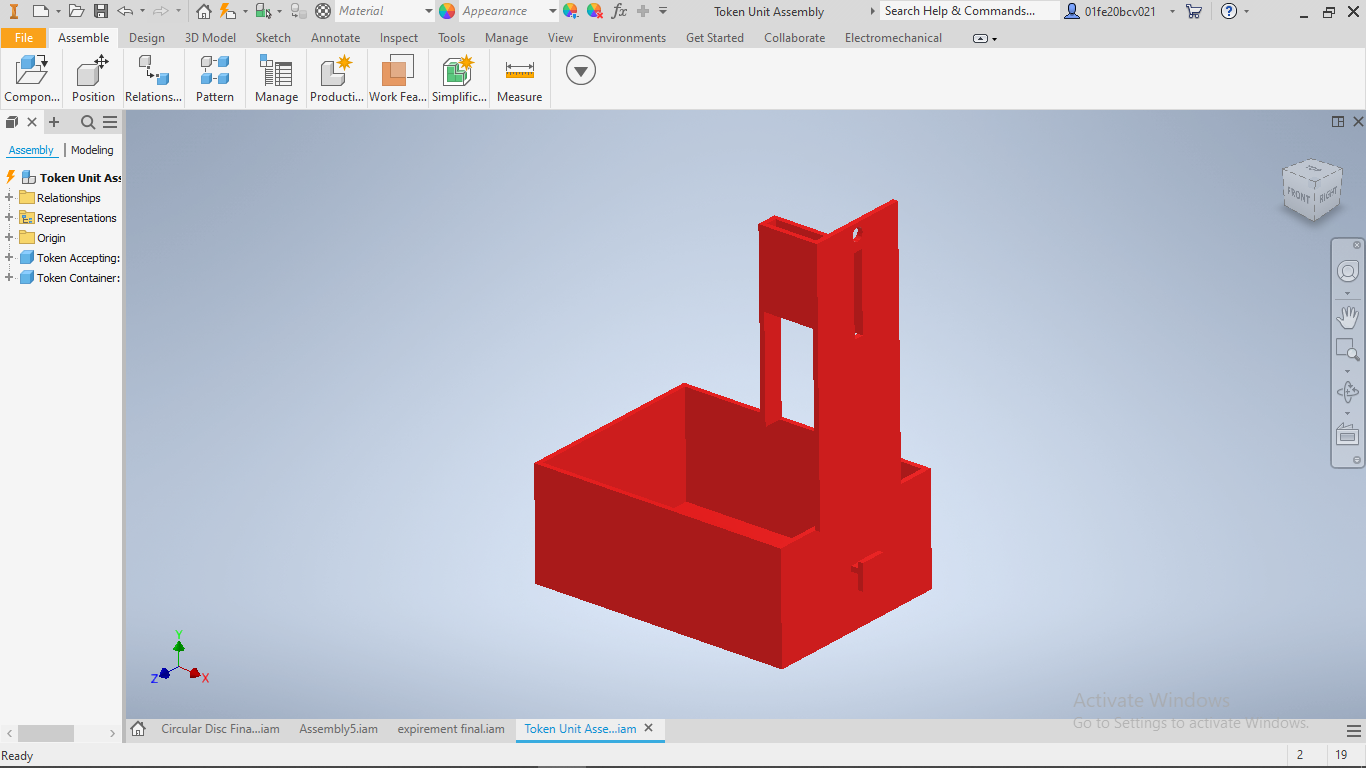
Task: Expand the Token Container node
Action: tap(9, 278)
